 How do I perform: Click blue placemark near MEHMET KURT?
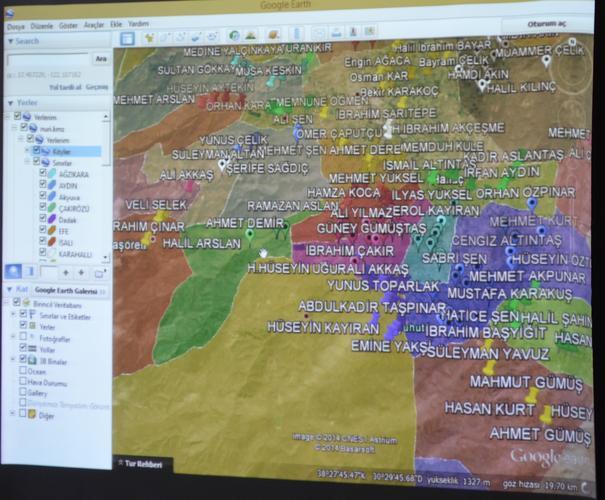pos(532,203)
